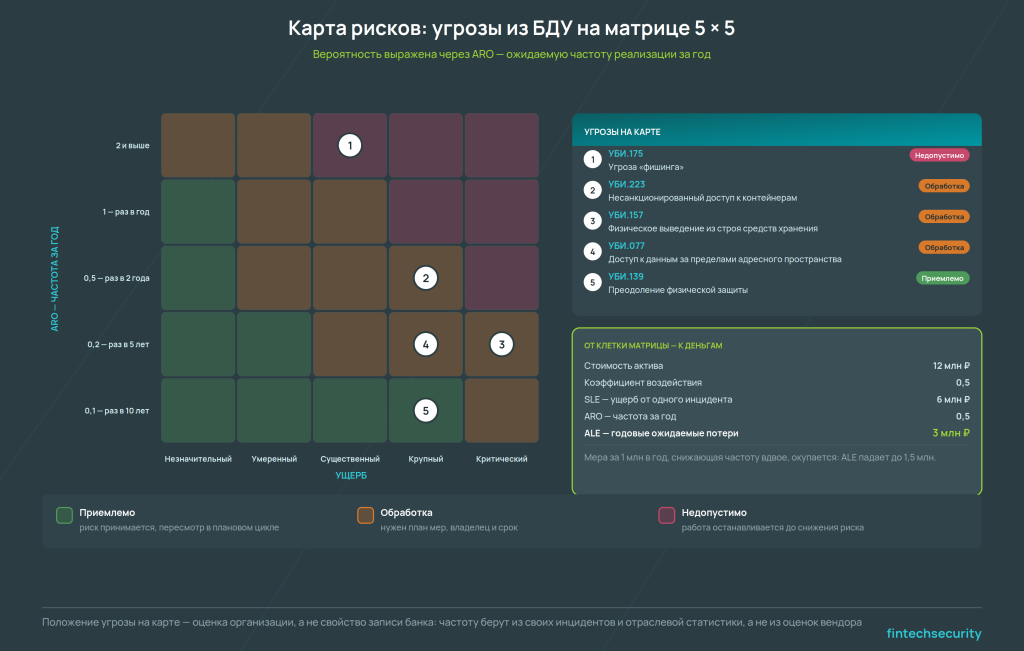Click the green subtitle about ARO
Image resolution: width=1024 pixels, height=651 pixels.
[511, 54]
